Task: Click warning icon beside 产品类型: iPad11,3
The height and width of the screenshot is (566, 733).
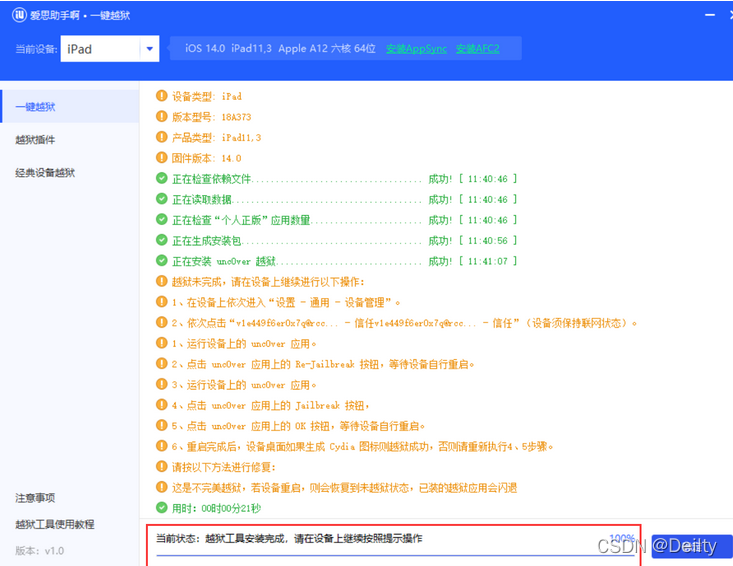Action: coord(162,137)
